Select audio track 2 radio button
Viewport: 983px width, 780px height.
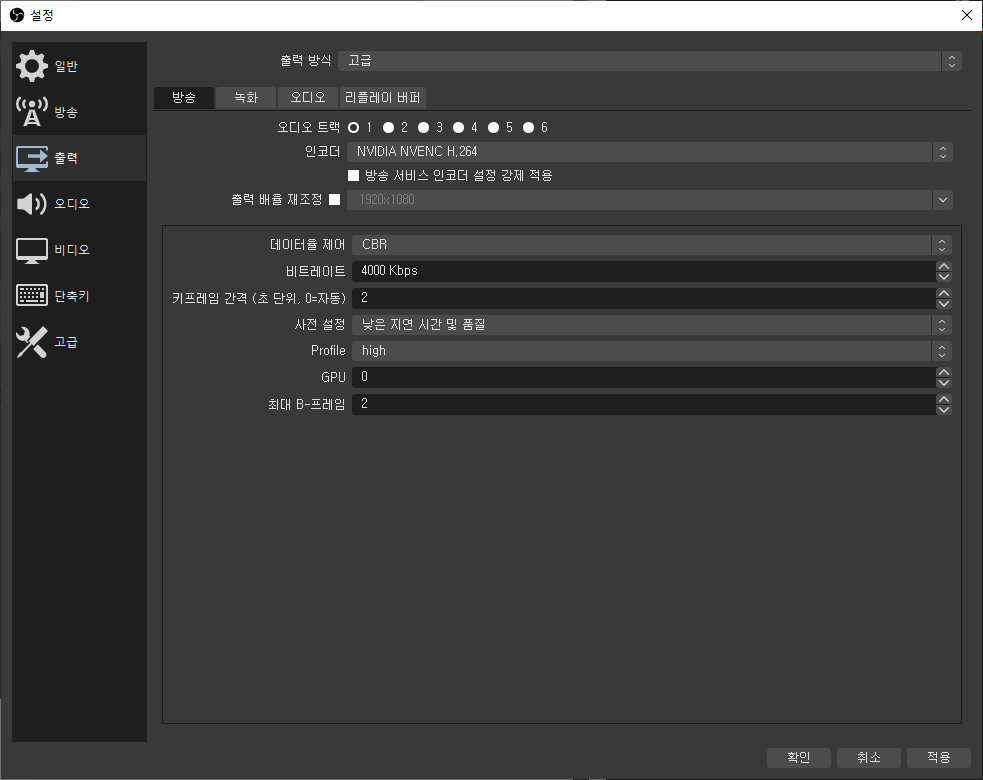389,127
